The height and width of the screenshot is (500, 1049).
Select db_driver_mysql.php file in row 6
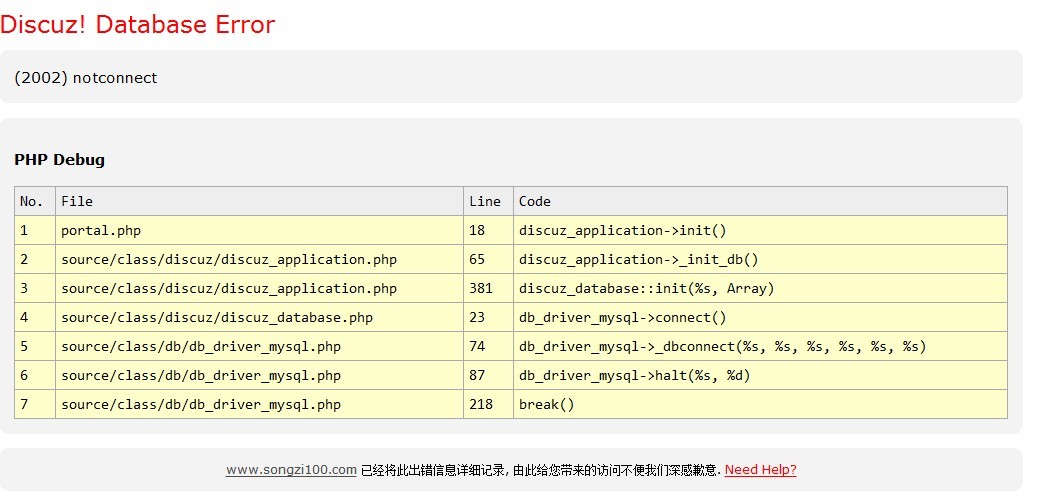tap(260, 376)
